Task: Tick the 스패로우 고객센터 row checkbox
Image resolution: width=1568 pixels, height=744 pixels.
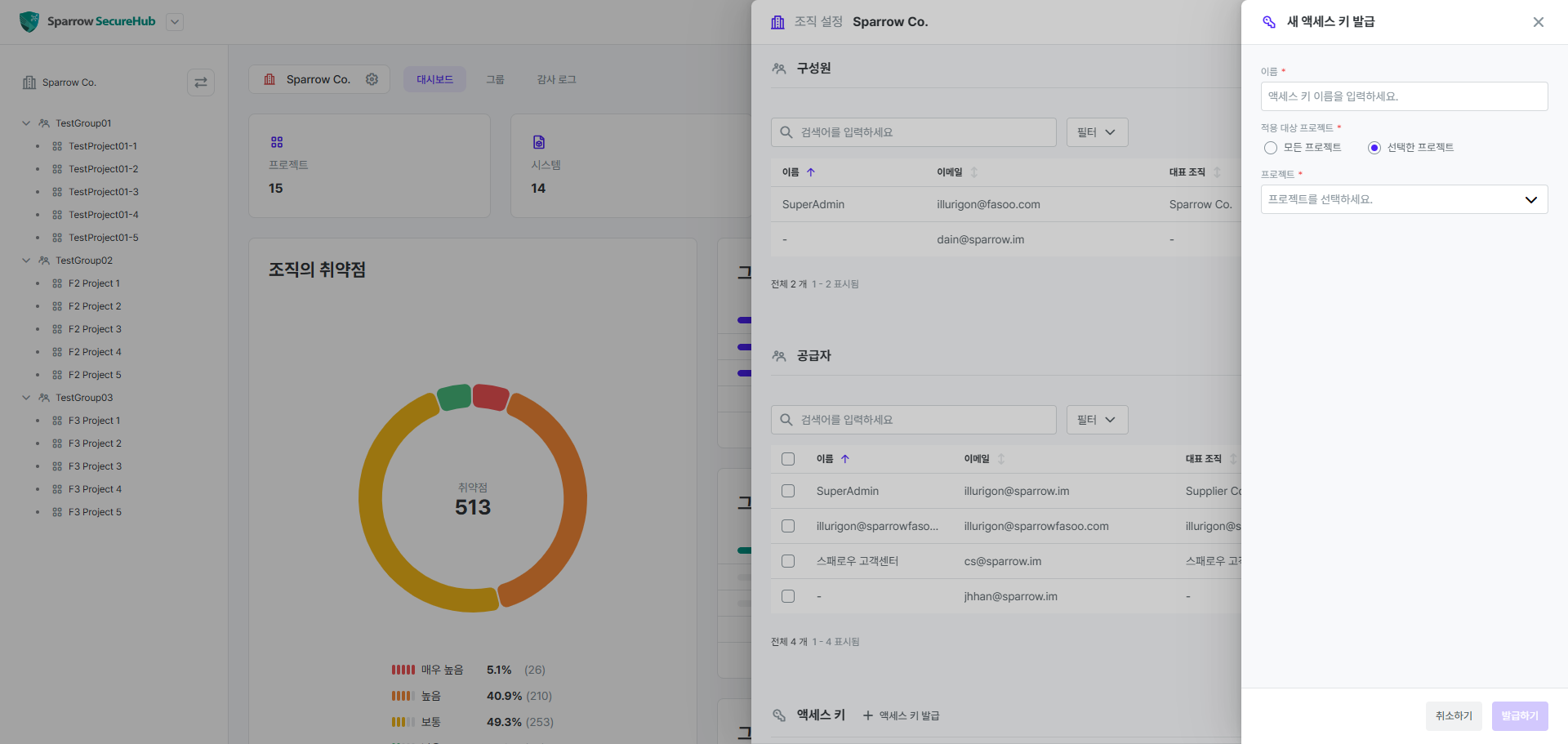Action: (788, 561)
